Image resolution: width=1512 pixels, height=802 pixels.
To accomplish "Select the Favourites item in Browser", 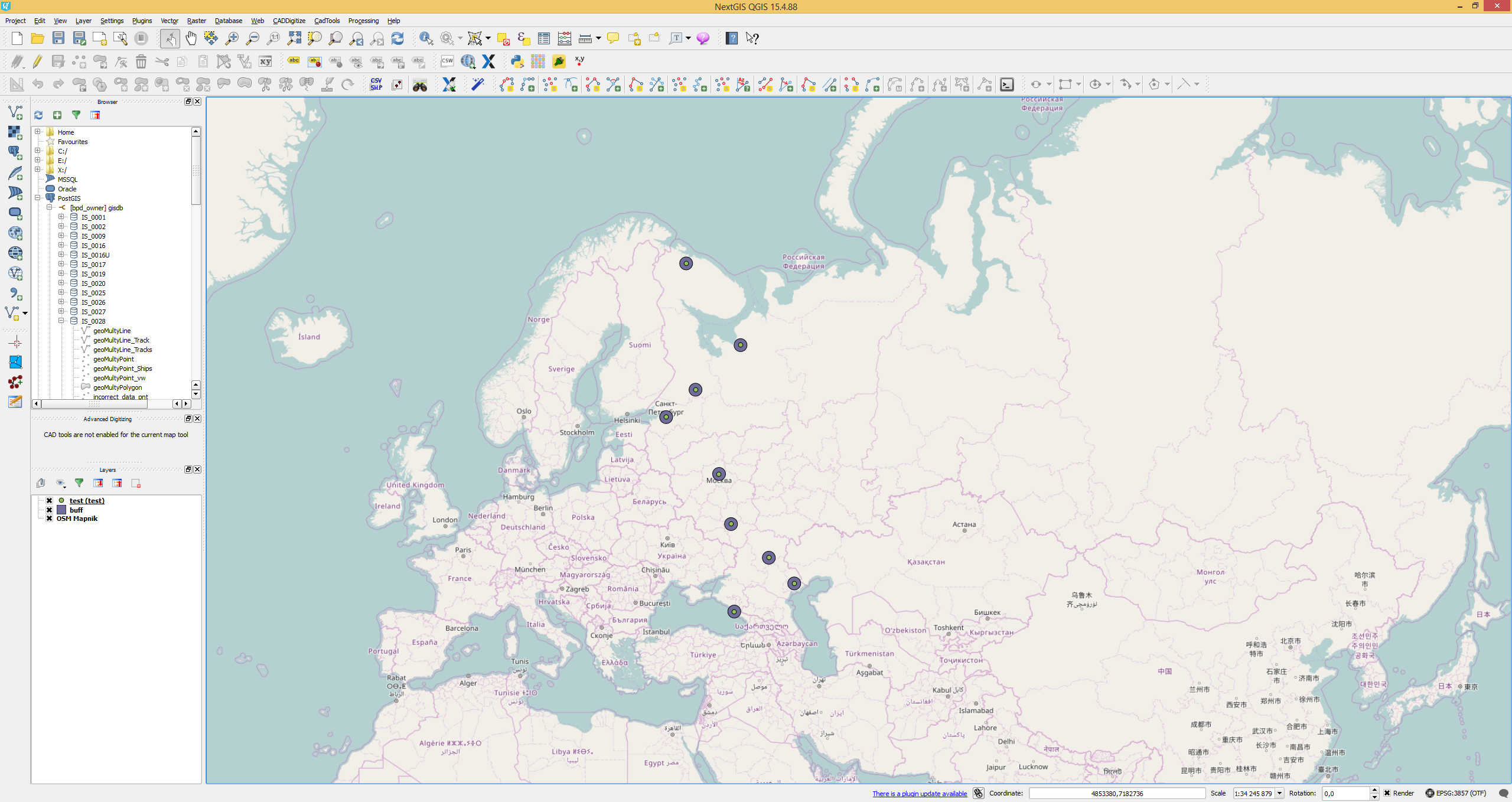I will coord(73,142).
